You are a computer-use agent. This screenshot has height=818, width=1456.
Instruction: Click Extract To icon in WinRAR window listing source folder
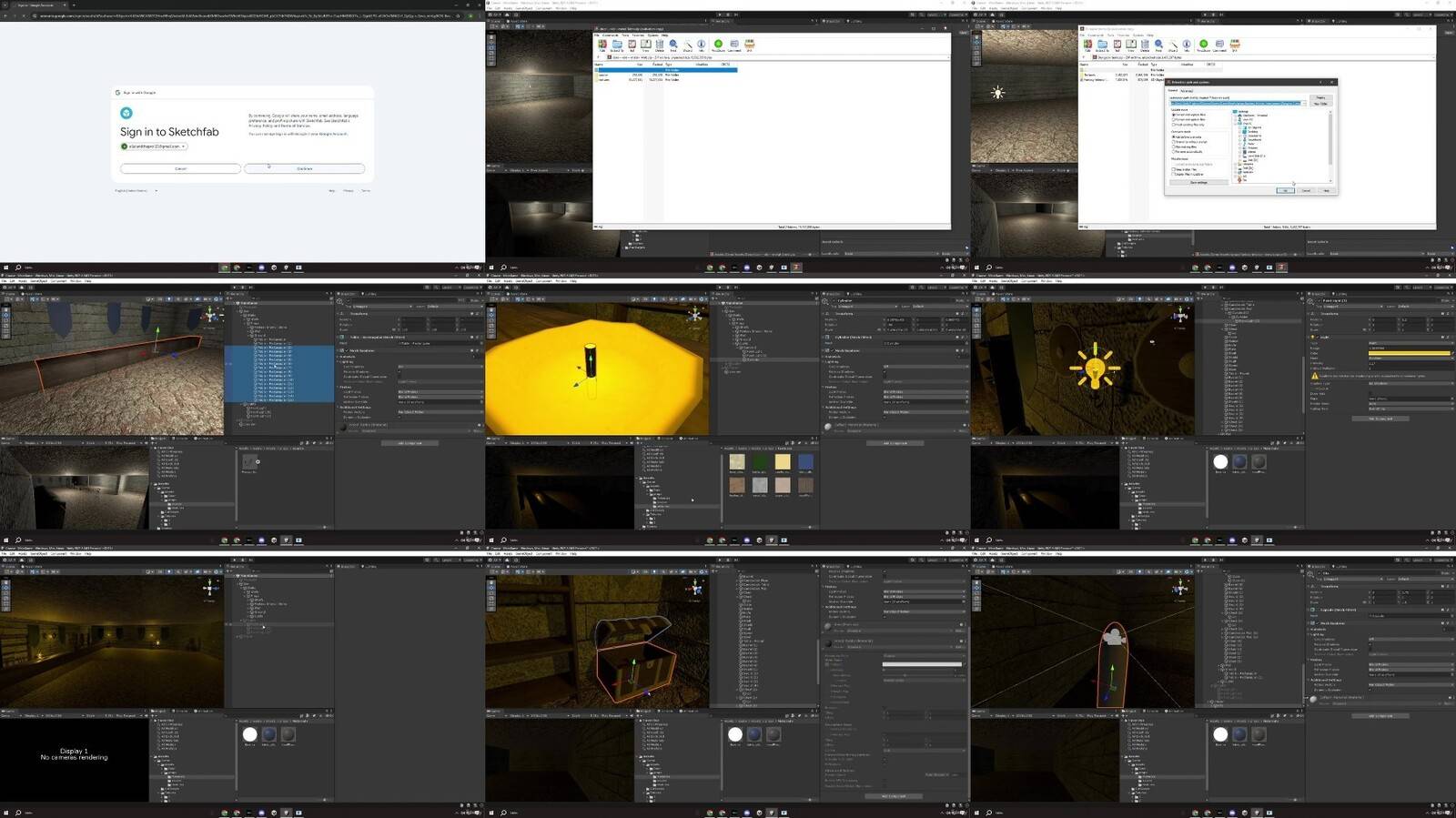coord(617,45)
